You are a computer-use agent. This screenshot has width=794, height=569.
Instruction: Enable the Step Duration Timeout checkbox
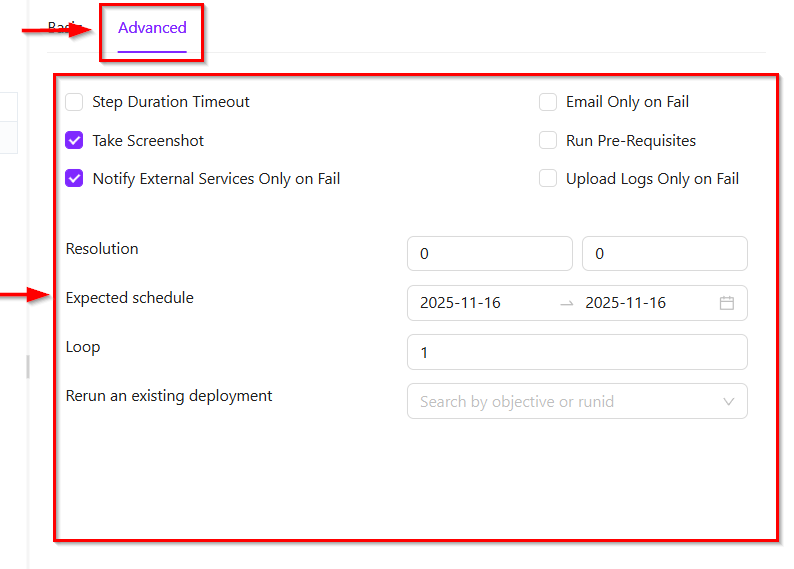pyautogui.click(x=74, y=102)
